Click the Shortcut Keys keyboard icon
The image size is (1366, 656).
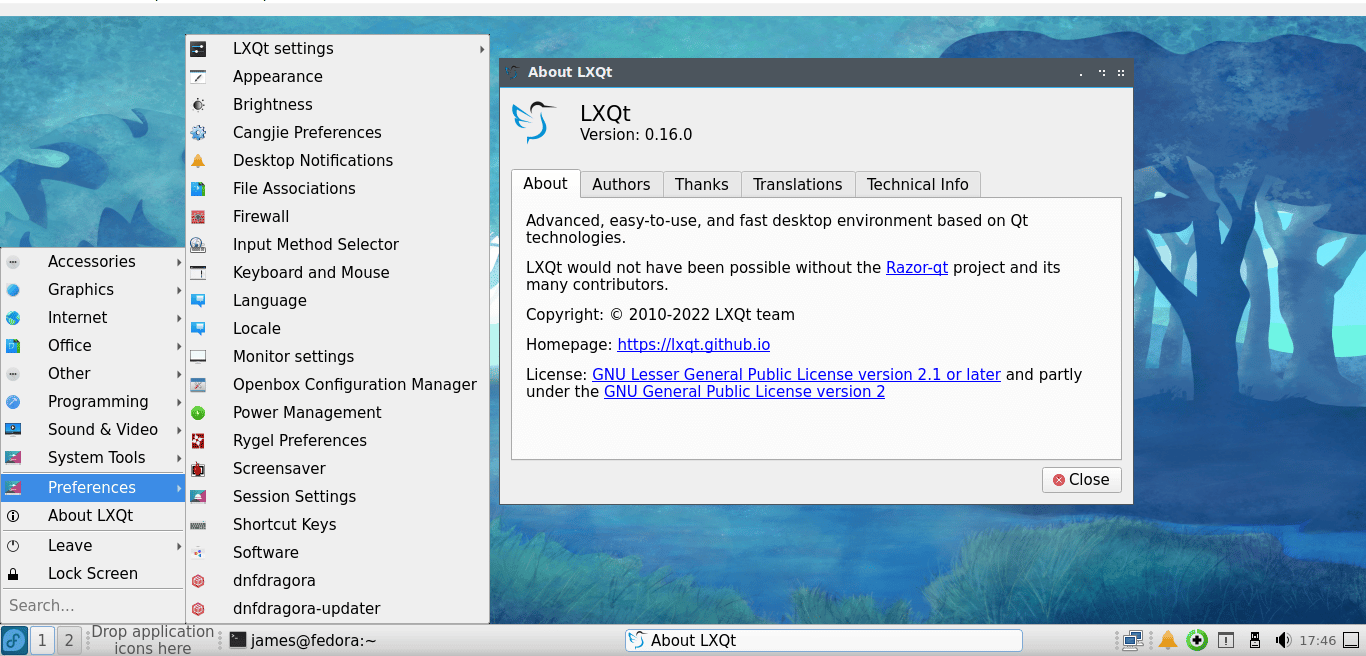pyautogui.click(x=198, y=525)
